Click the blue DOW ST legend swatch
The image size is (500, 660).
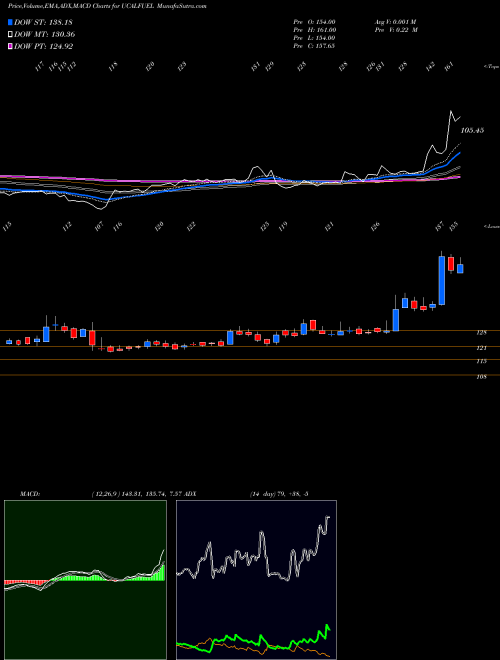click(x=11, y=22)
